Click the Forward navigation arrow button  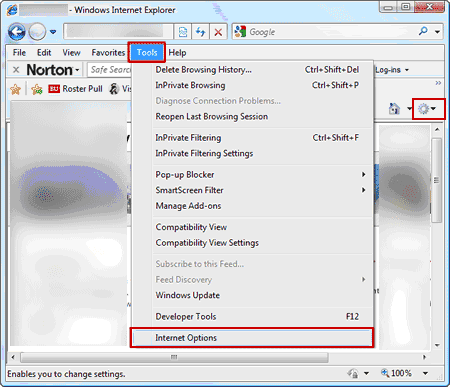(37, 32)
